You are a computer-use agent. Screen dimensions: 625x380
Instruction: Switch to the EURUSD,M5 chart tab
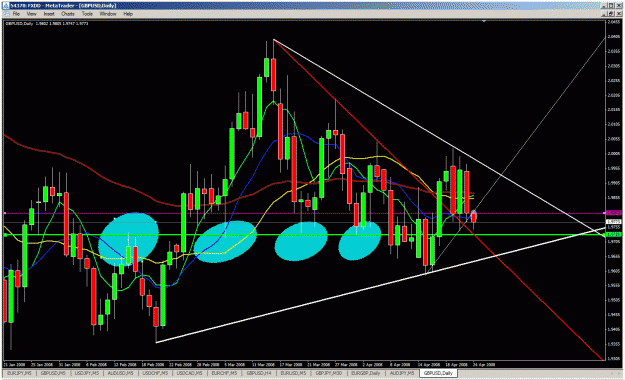tap(293, 373)
